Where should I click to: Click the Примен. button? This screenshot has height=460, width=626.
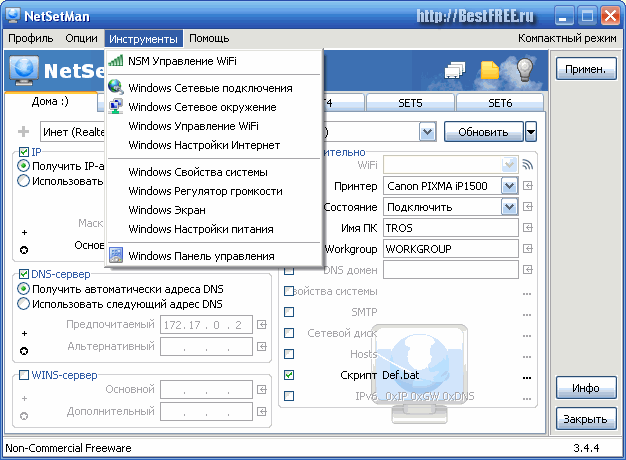[x=586, y=69]
